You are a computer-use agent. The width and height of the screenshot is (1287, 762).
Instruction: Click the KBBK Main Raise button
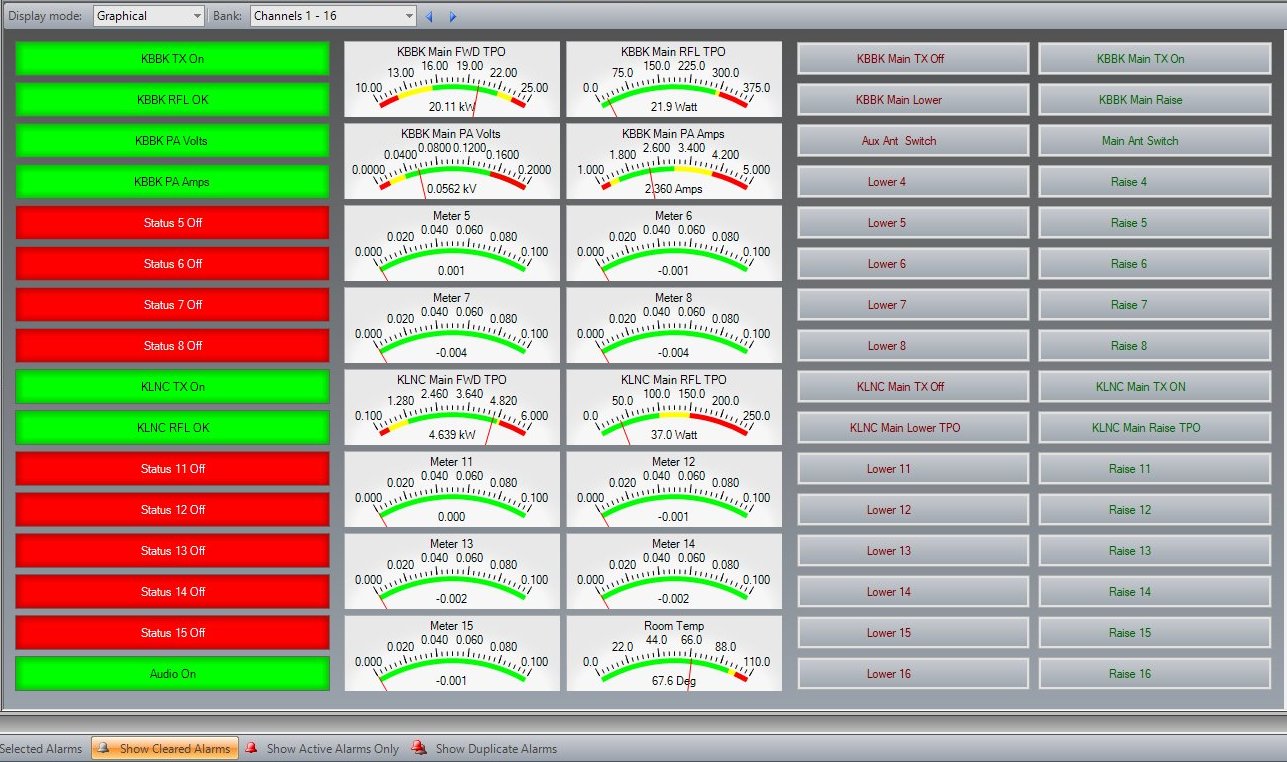(x=1154, y=100)
